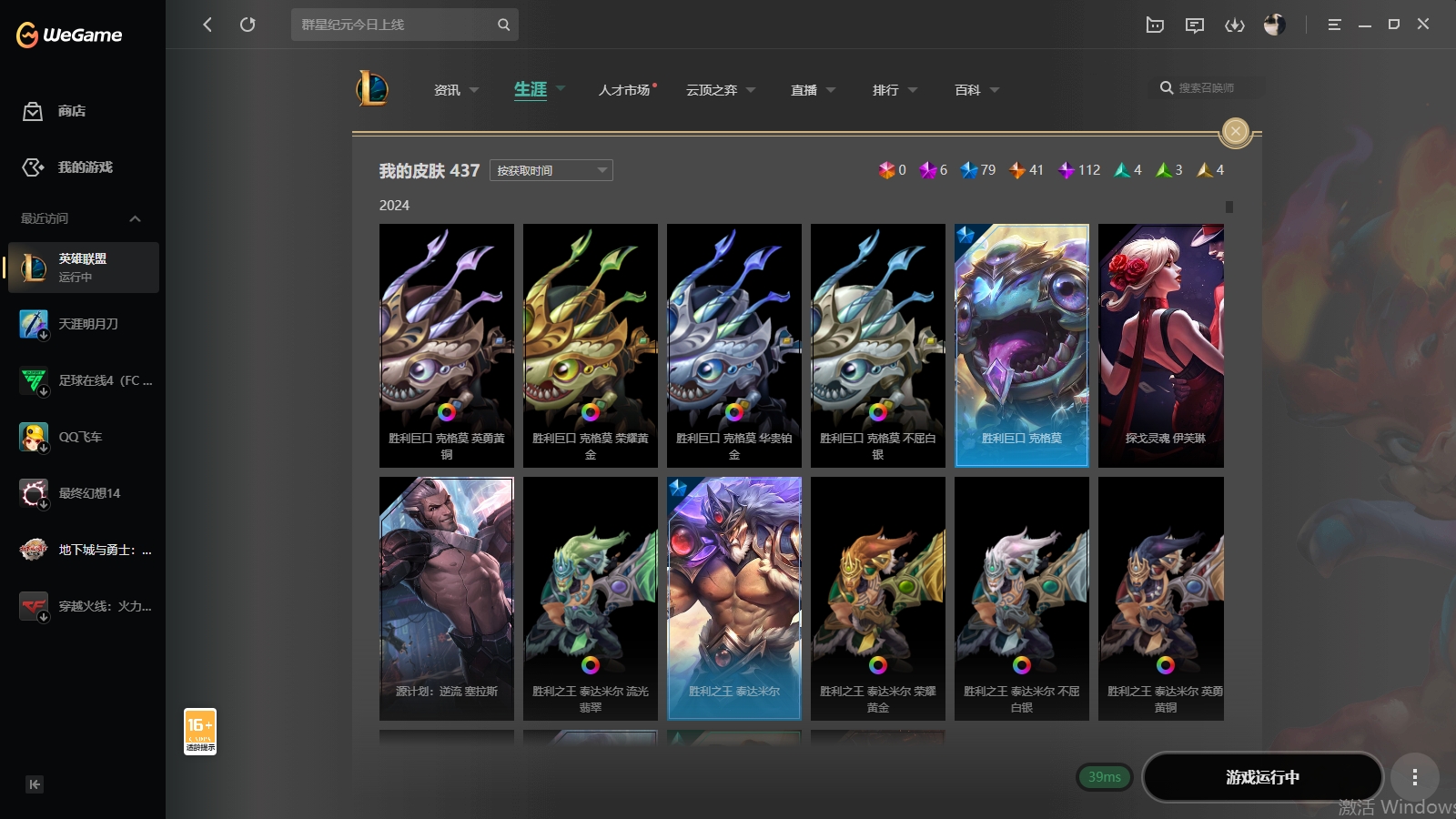Open the 生涯 tab

click(x=531, y=89)
